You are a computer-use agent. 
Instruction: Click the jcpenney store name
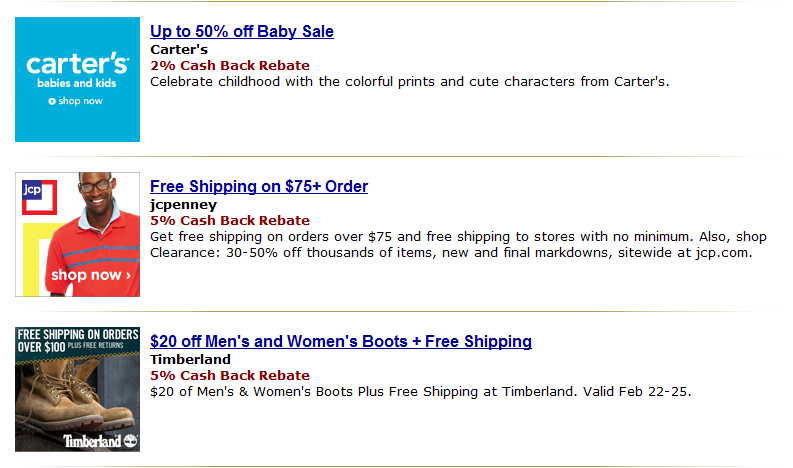pos(183,205)
